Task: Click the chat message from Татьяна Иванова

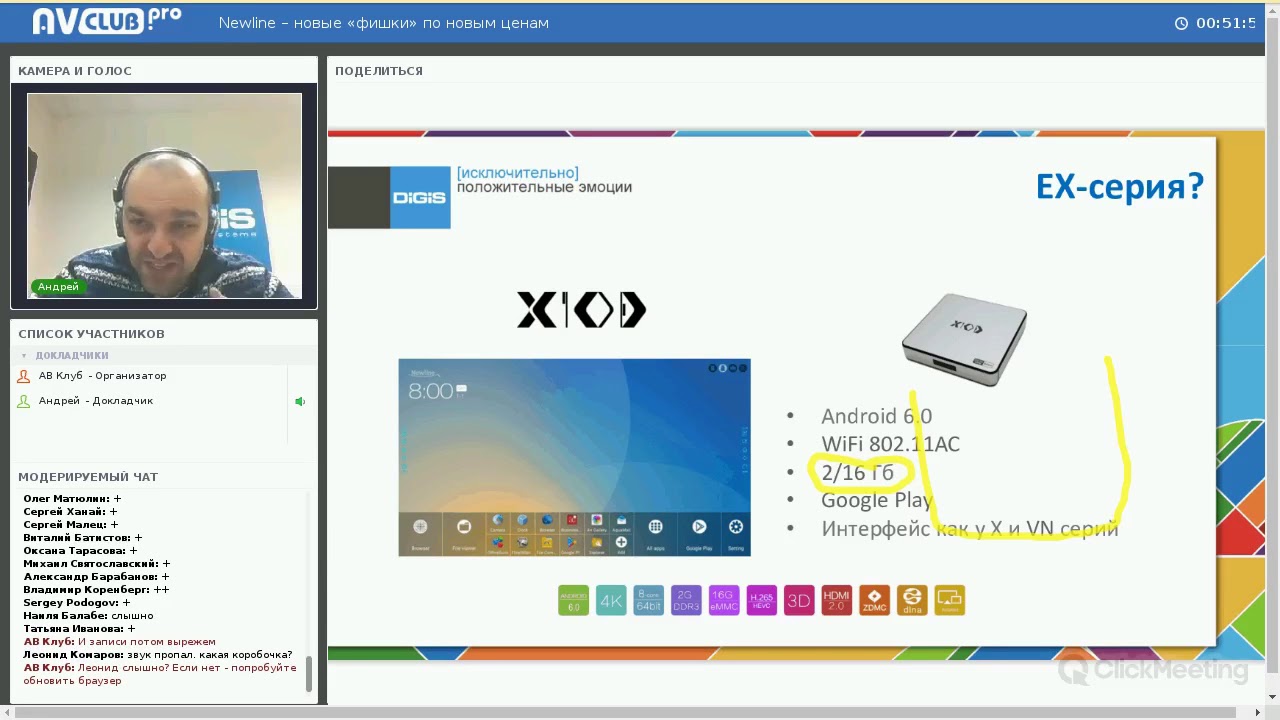Action: [x=79, y=629]
